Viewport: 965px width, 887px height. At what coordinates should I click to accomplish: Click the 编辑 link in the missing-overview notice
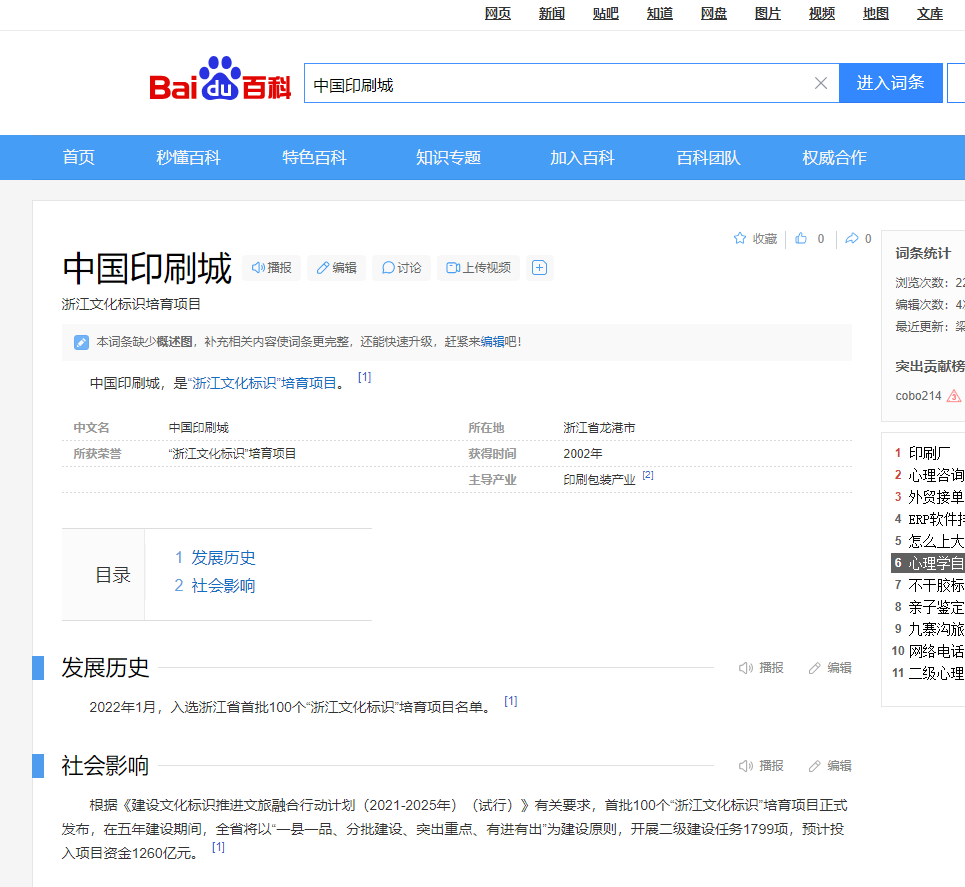[492, 342]
